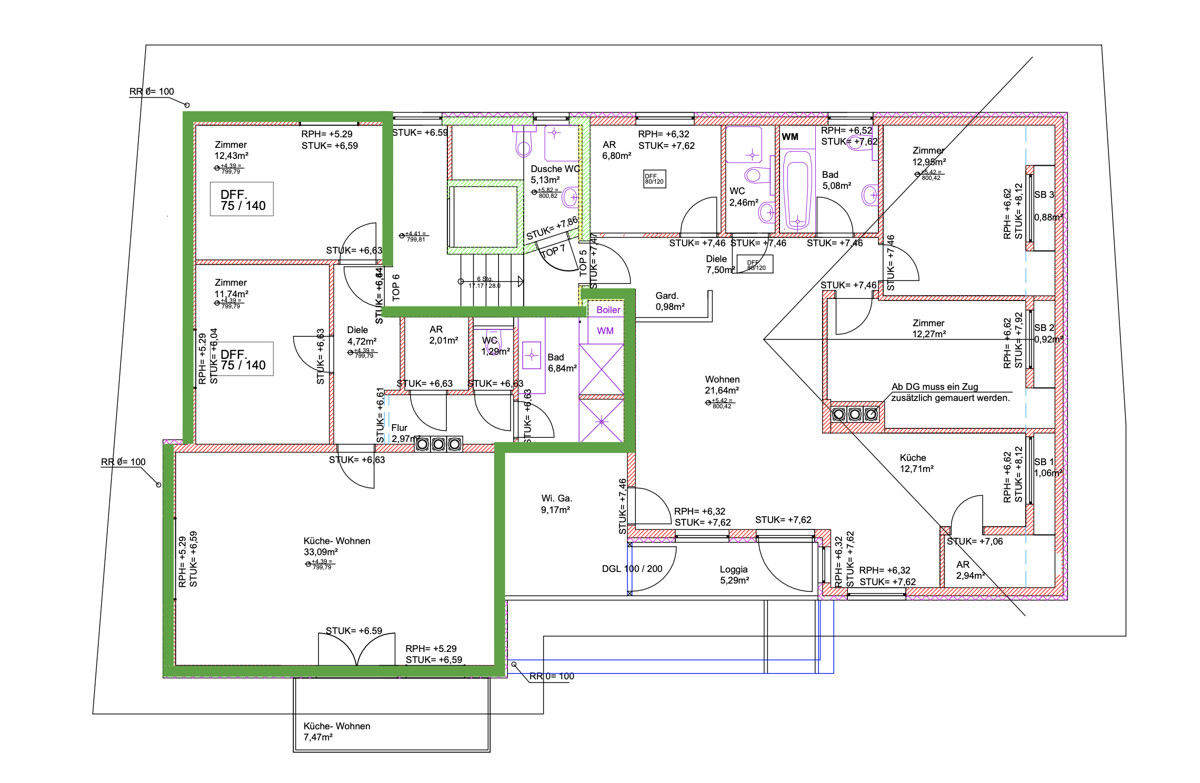The width and height of the screenshot is (1200, 783).
Task: Click the 'SB 1 1,06m²' label
Action: [x=1046, y=467]
